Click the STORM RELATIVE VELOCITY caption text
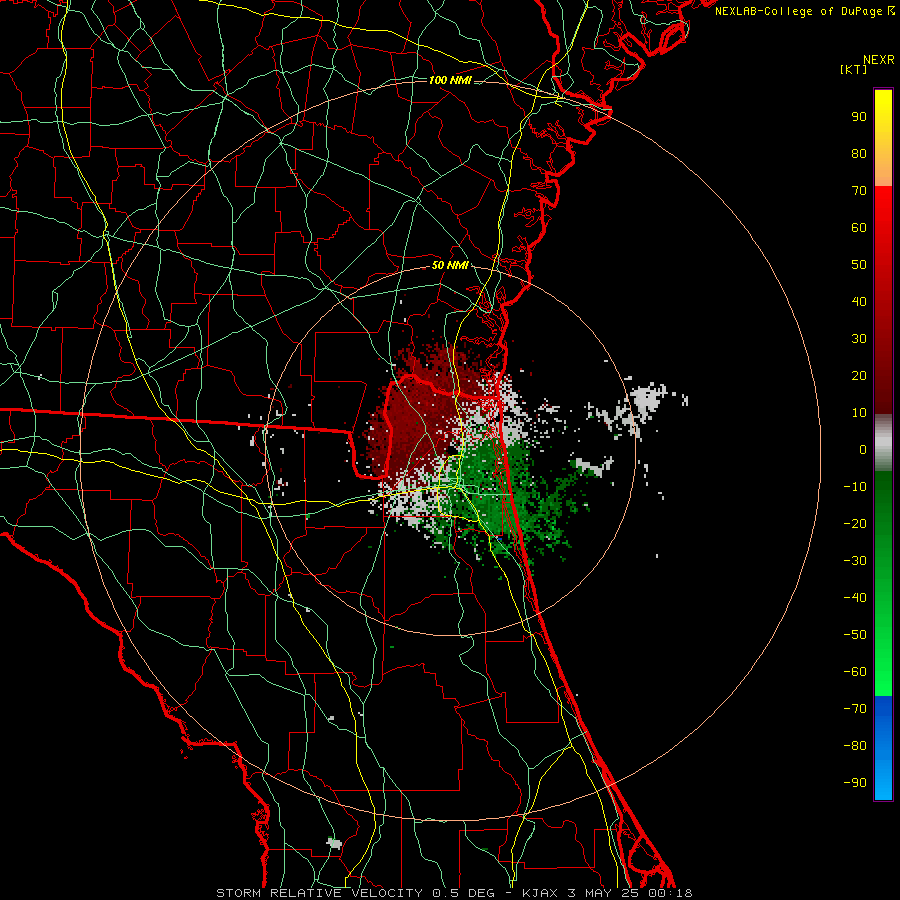 (321, 893)
